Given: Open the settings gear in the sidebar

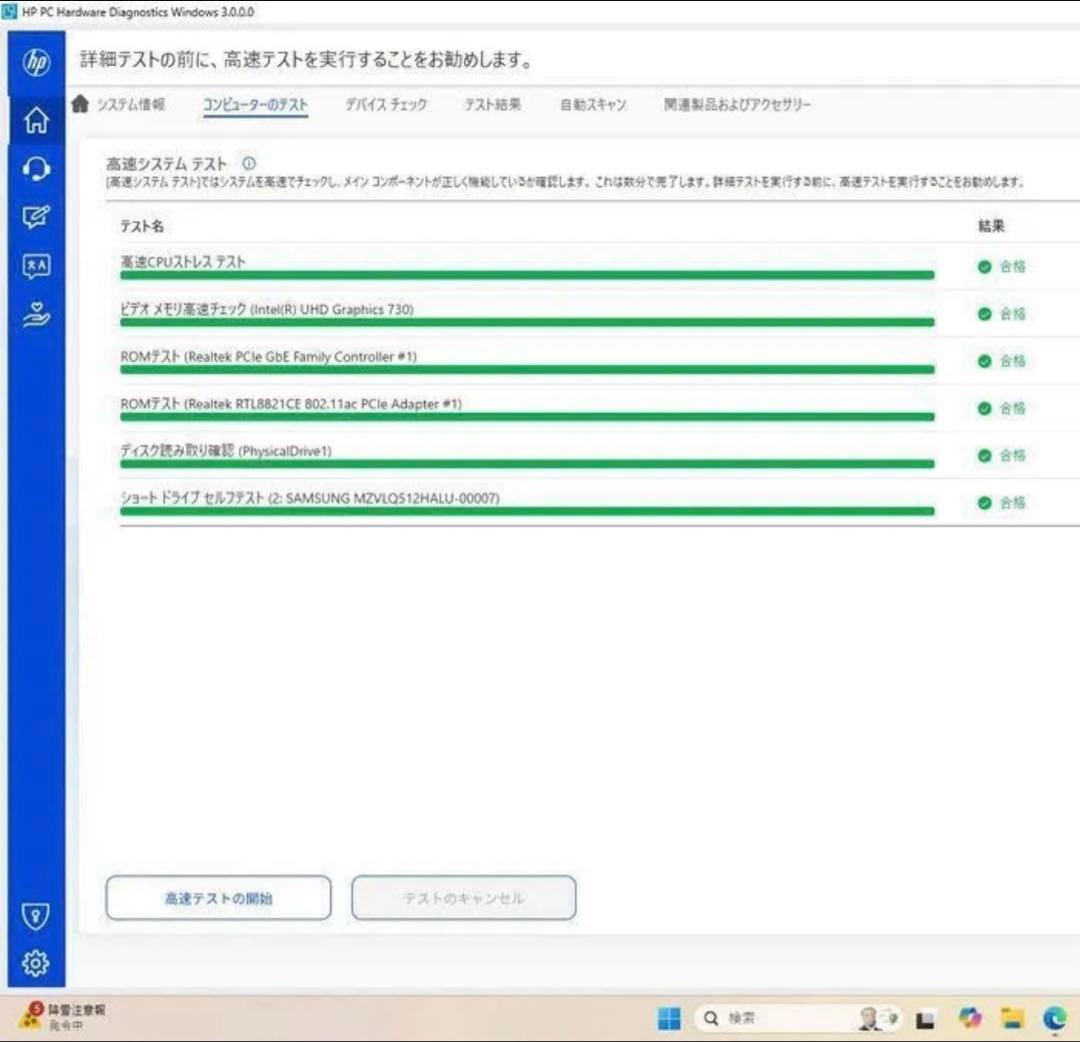Looking at the screenshot, I should point(36,961).
